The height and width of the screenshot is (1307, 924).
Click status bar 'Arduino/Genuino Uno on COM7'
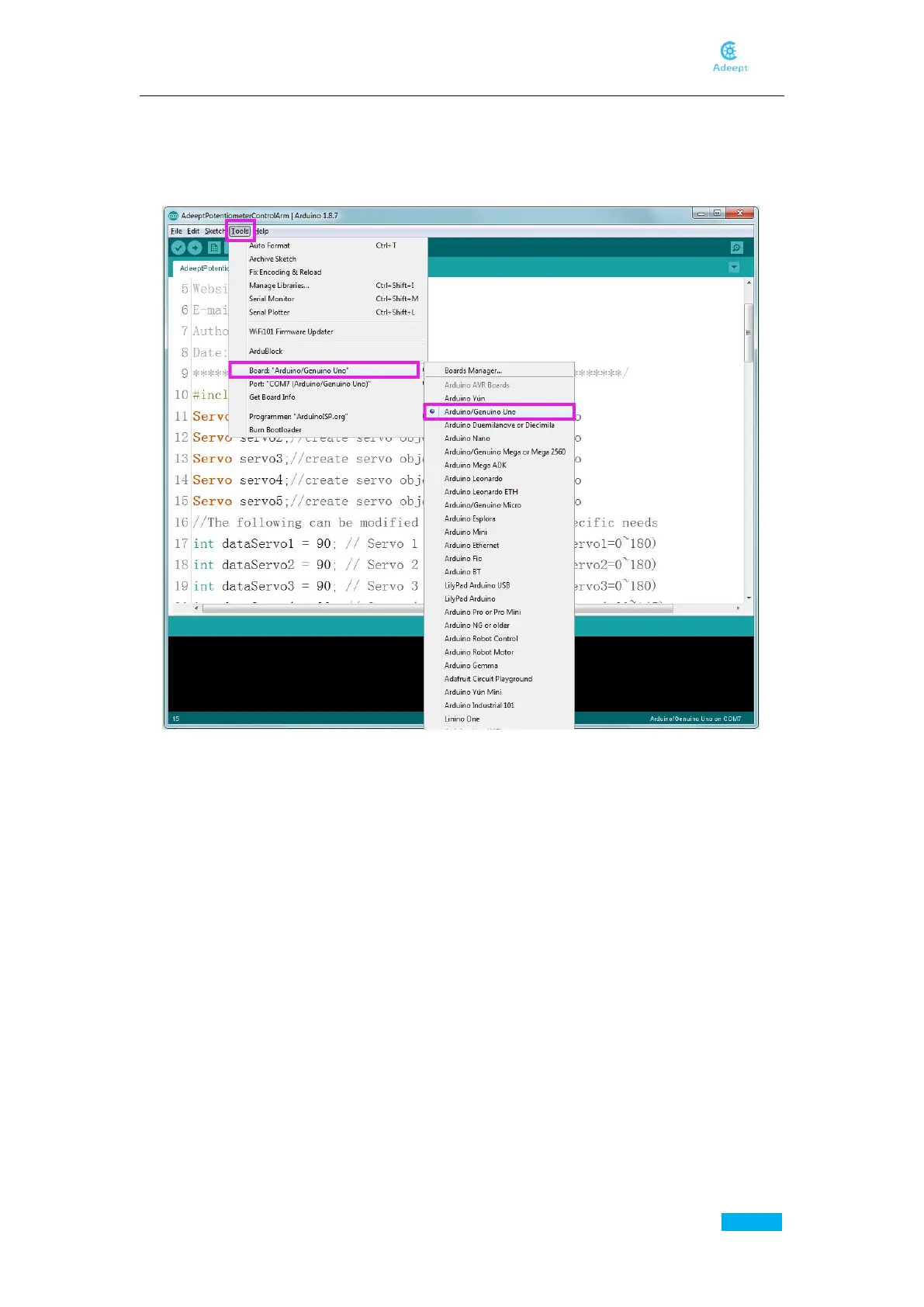pos(695,719)
